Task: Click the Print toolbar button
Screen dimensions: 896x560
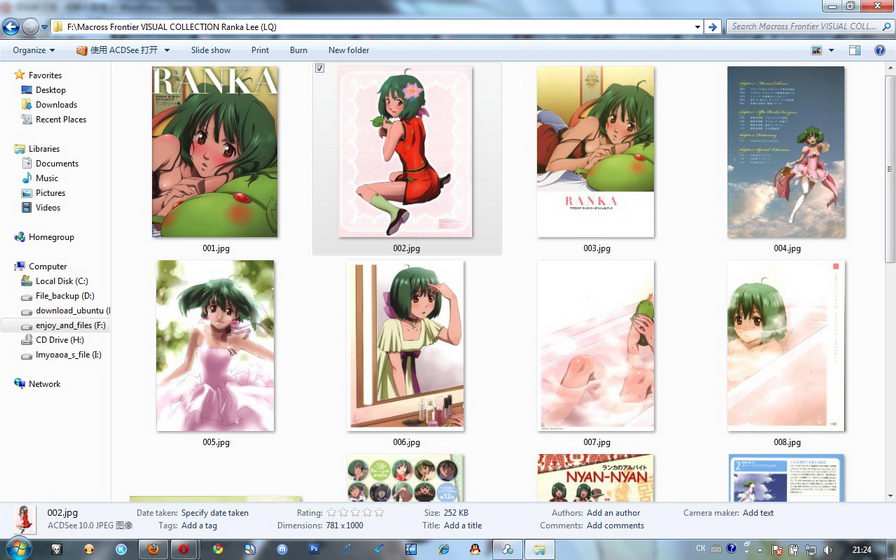Action: (260, 50)
